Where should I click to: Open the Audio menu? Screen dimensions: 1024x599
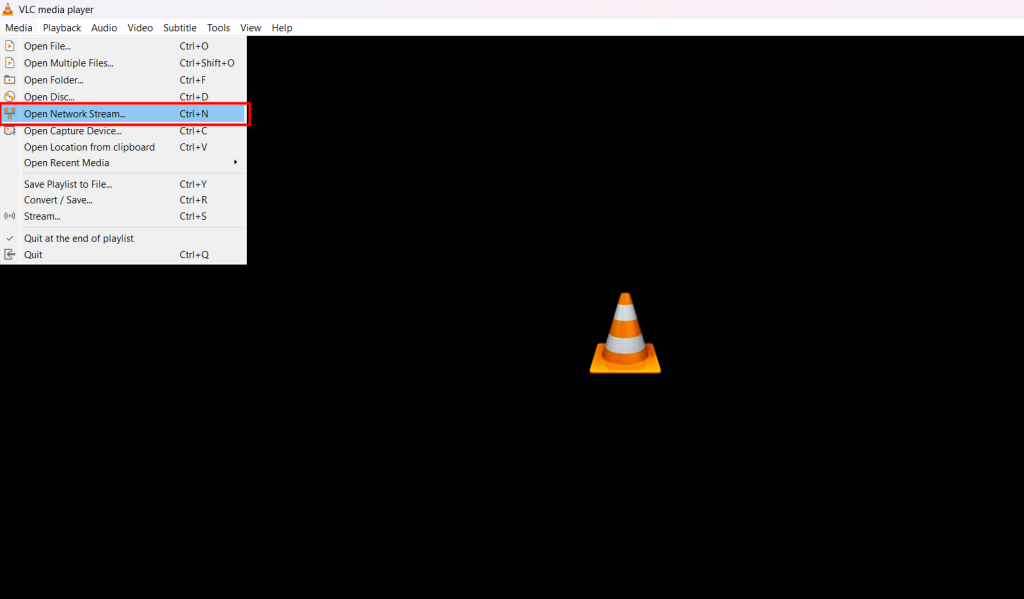pos(104,28)
